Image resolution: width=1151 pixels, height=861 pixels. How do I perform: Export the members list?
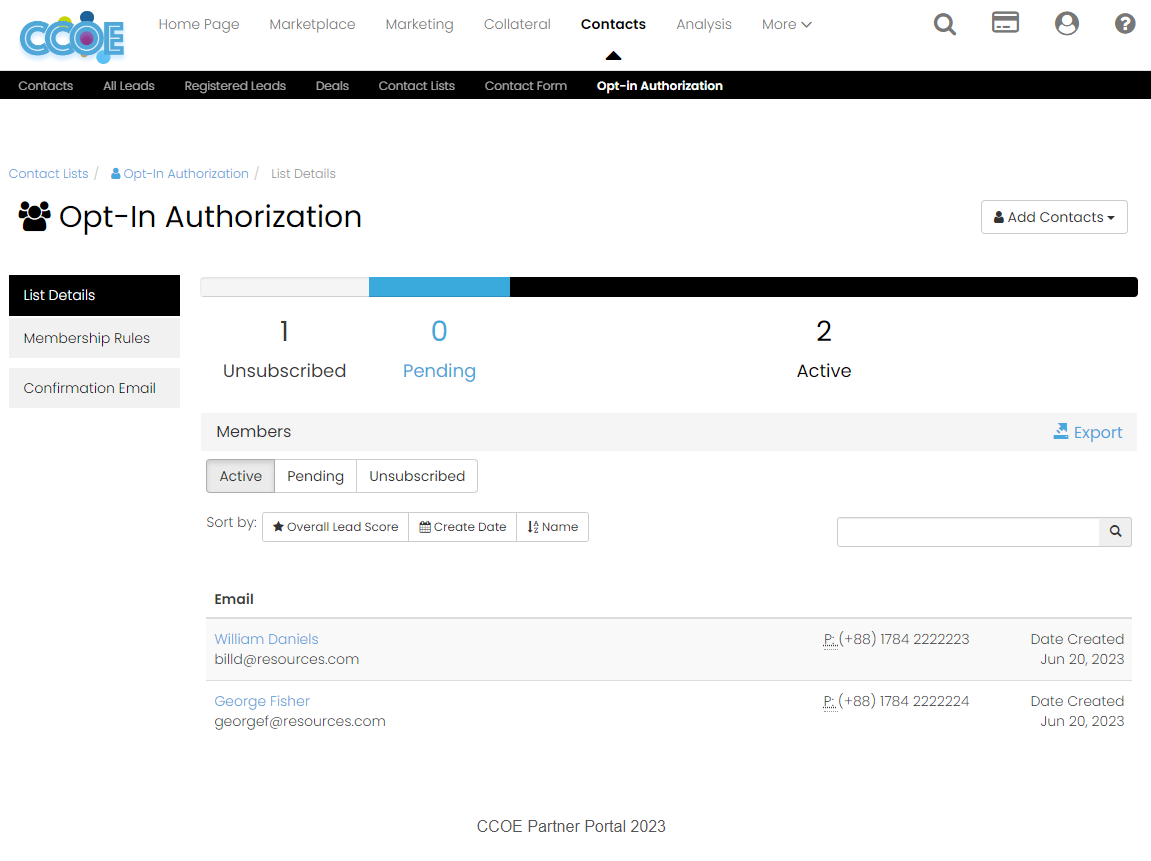1088,431
